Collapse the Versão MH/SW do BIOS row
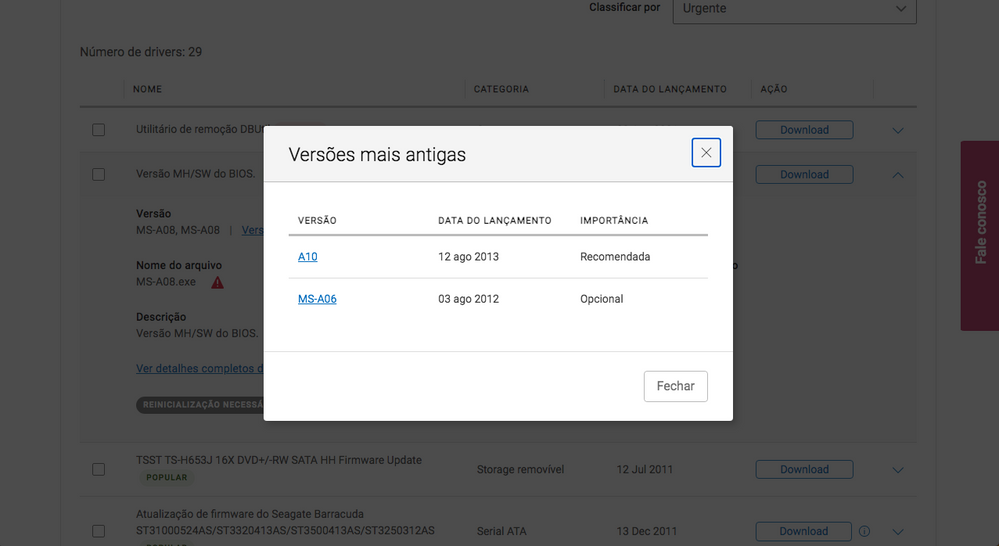The image size is (999, 546). pos(897,175)
